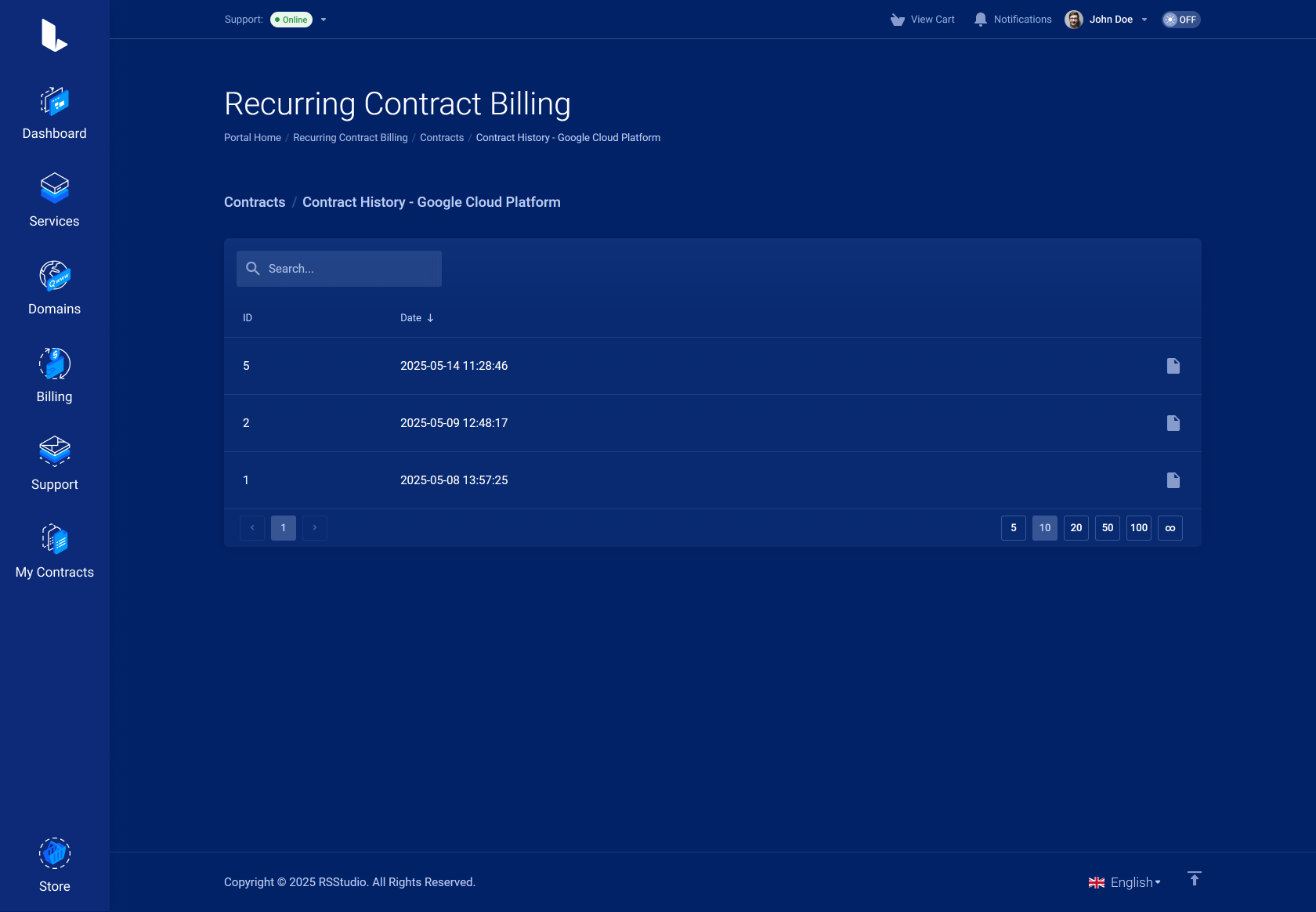Click the Billing menu label
This screenshot has height=912, width=1316.
coord(55,397)
